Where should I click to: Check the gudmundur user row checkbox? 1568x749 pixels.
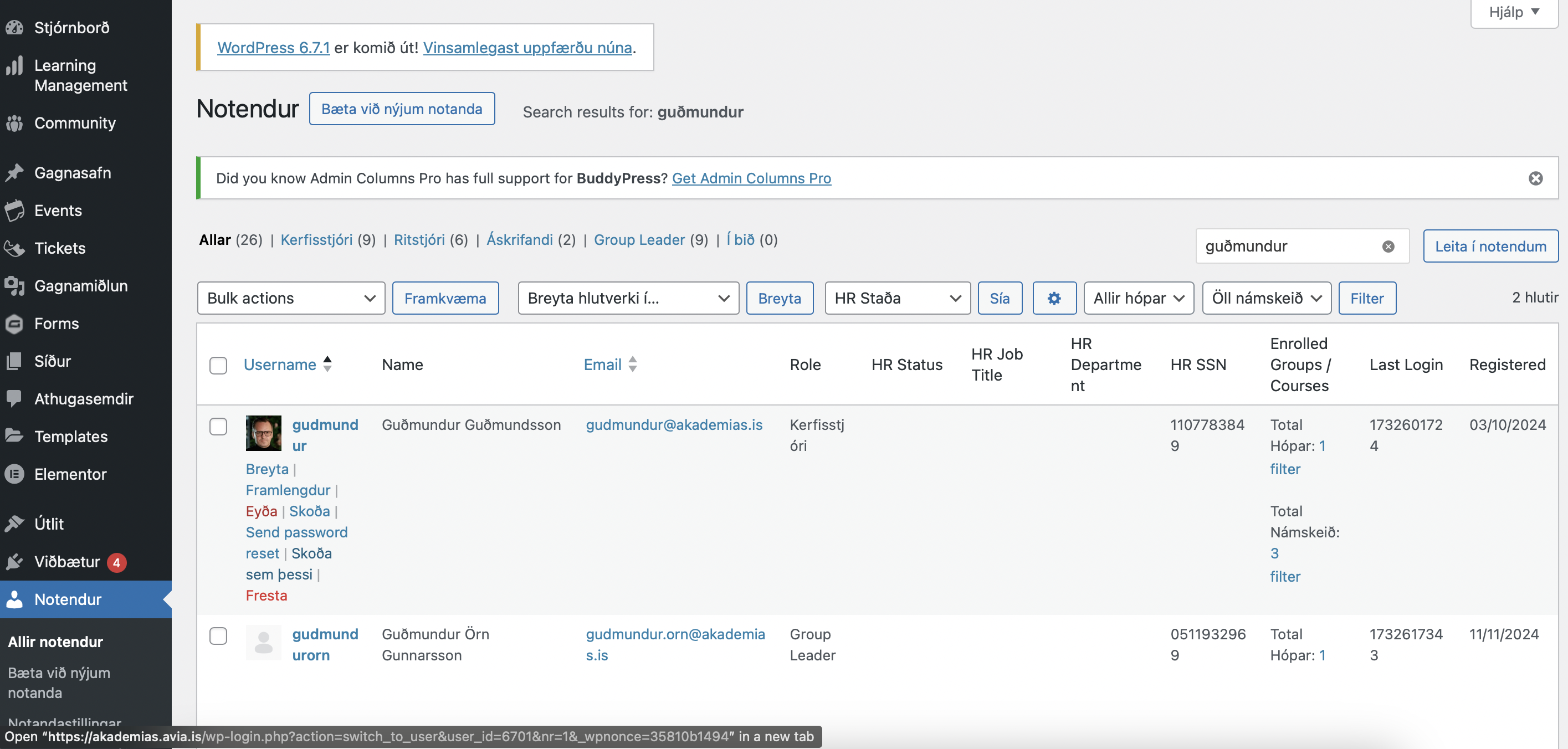218,426
